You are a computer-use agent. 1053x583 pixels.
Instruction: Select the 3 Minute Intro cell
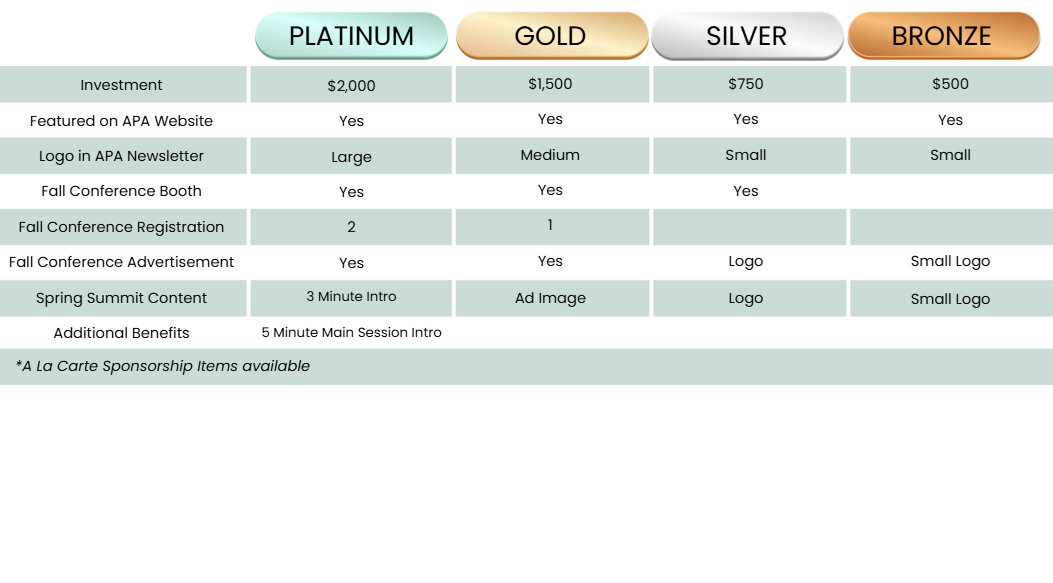351,297
